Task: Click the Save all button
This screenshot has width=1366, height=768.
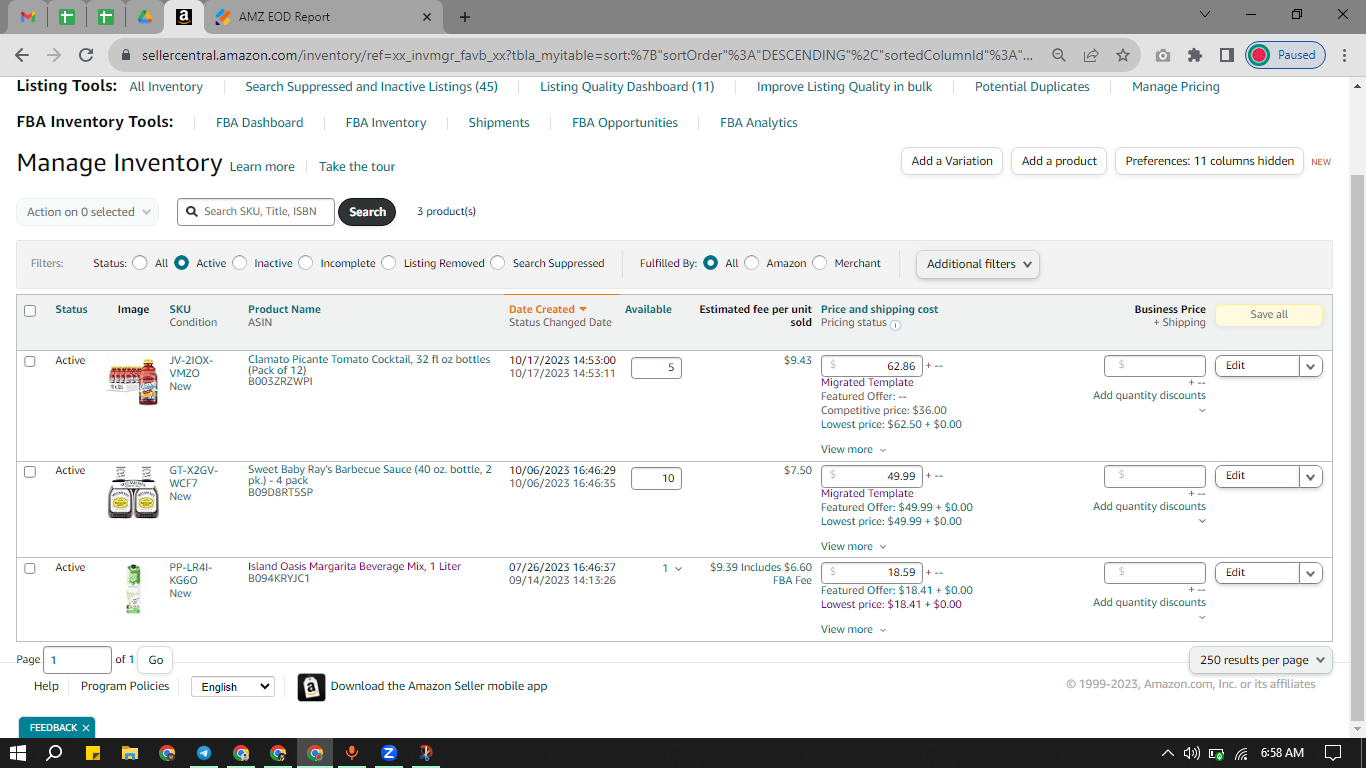Action: (x=1269, y=315)
